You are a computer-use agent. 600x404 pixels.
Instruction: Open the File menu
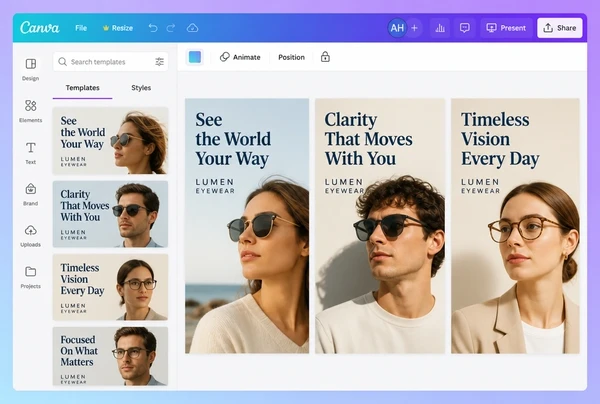81,28
